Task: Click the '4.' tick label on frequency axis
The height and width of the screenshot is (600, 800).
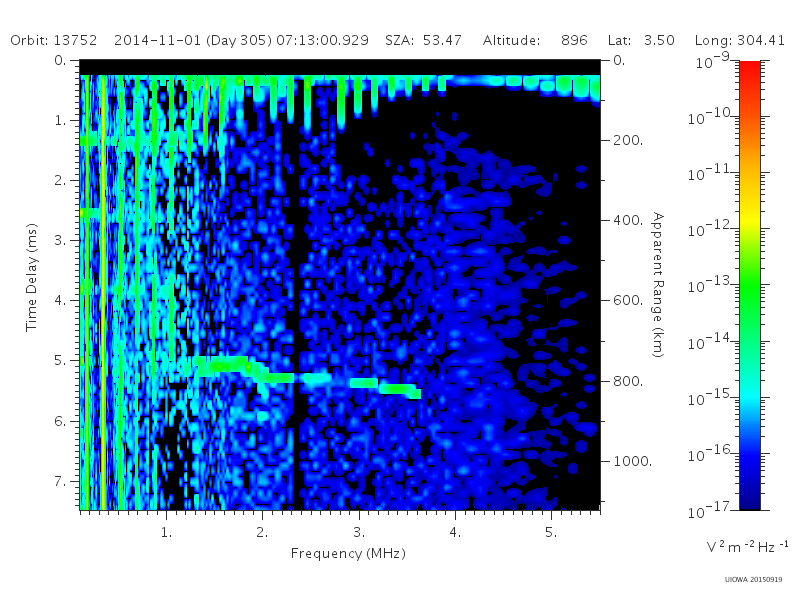Action: point(455,532)
